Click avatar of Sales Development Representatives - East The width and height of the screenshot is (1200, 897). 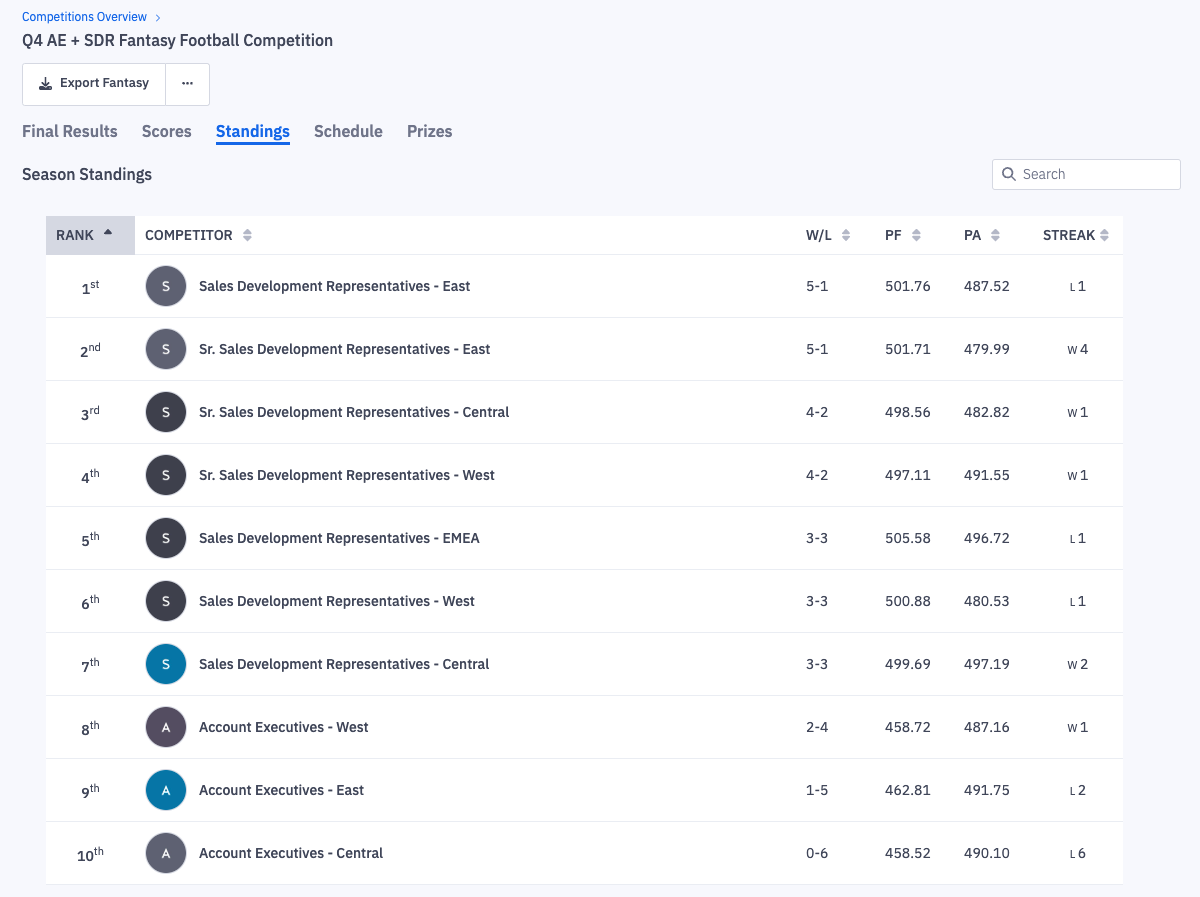(166, 286)
